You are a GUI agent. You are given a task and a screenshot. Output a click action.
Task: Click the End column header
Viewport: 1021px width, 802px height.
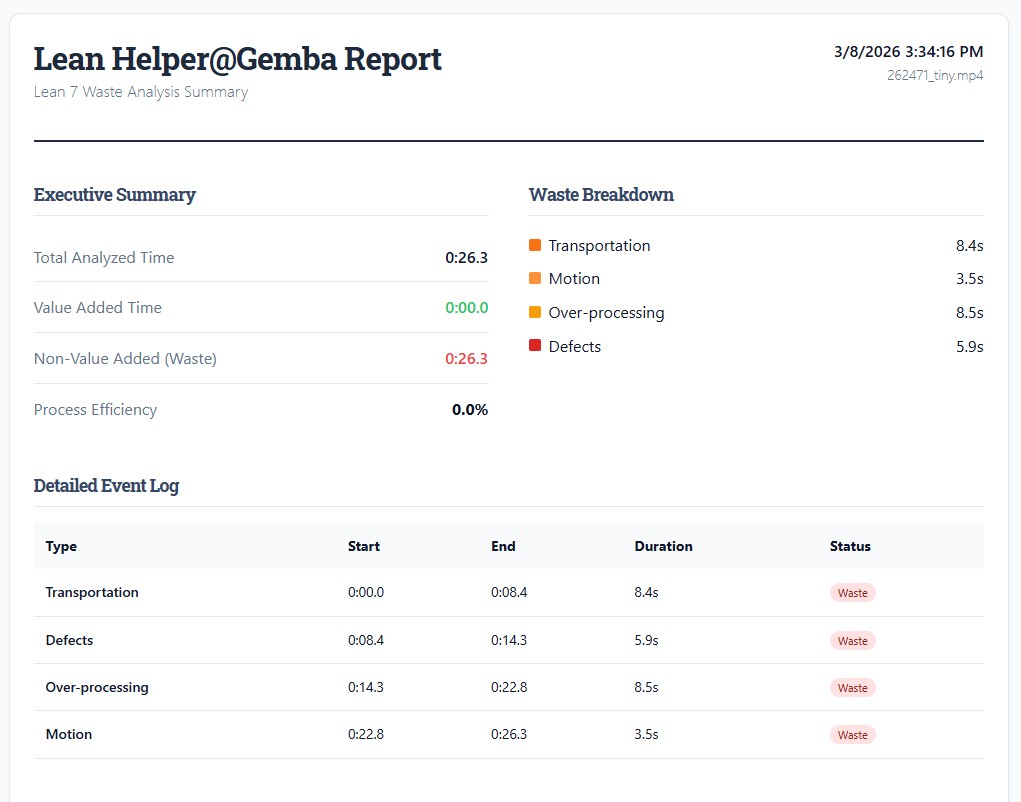503,546
